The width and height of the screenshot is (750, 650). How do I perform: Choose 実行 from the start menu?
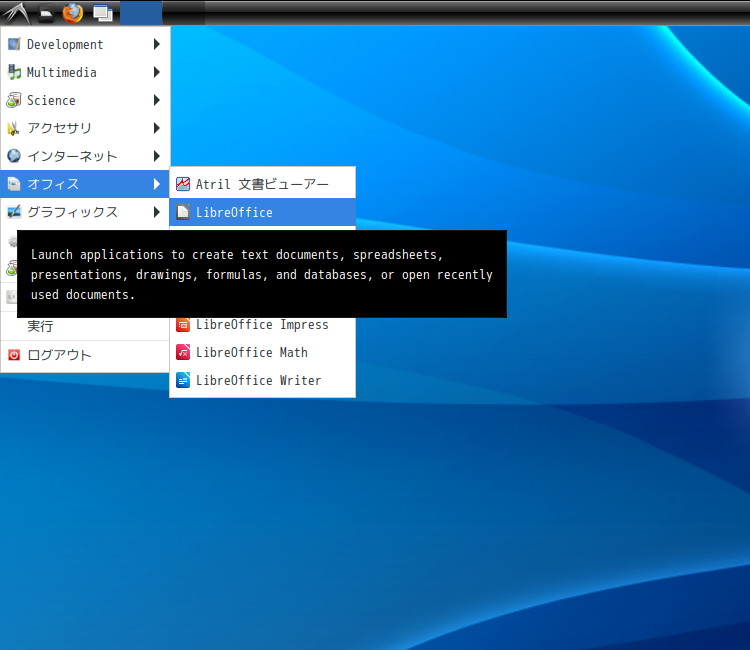pos(85,327)
